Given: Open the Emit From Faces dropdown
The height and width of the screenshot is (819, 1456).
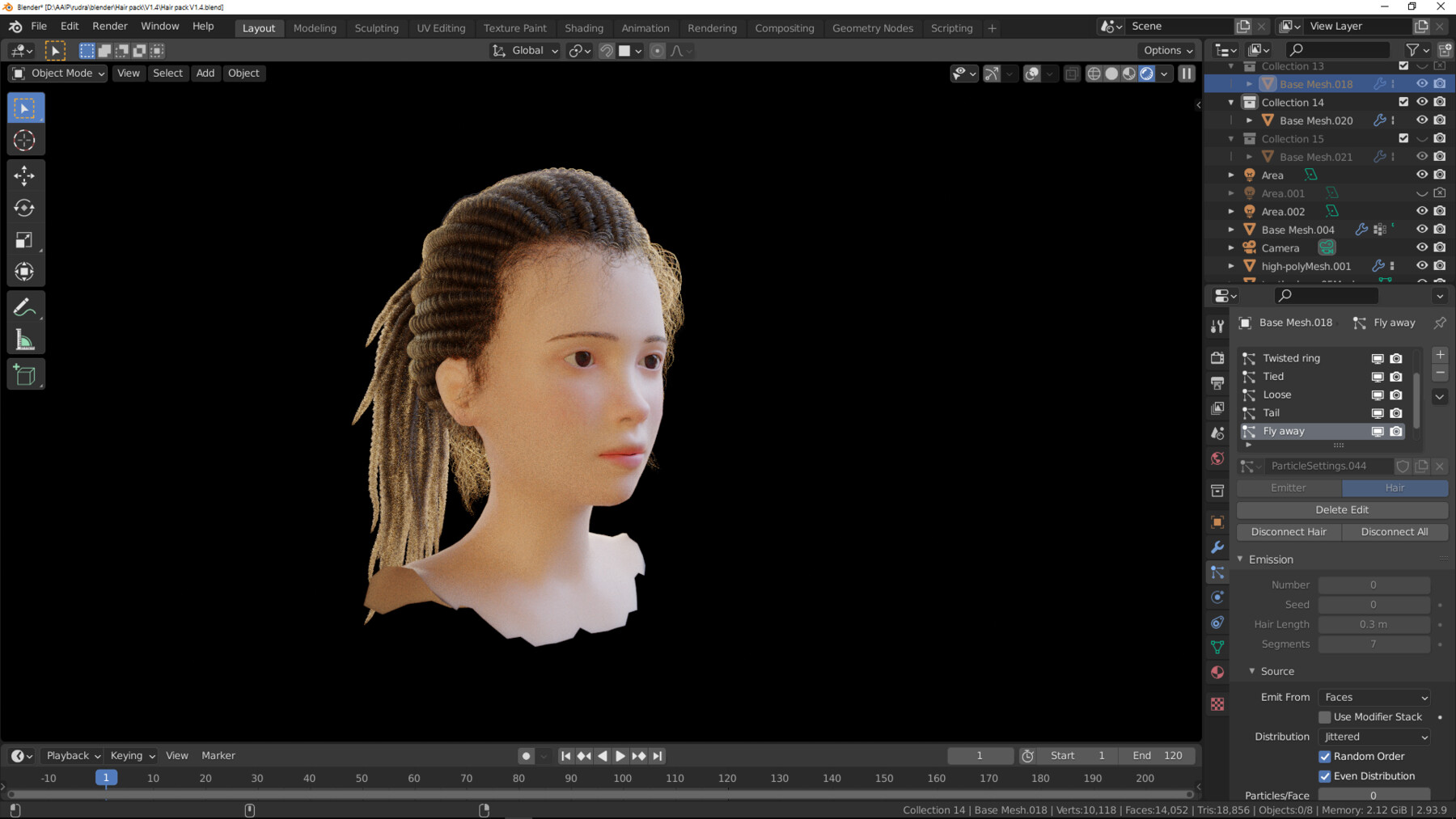Looking at the screenshot, I should click(x=1373, y=697).
